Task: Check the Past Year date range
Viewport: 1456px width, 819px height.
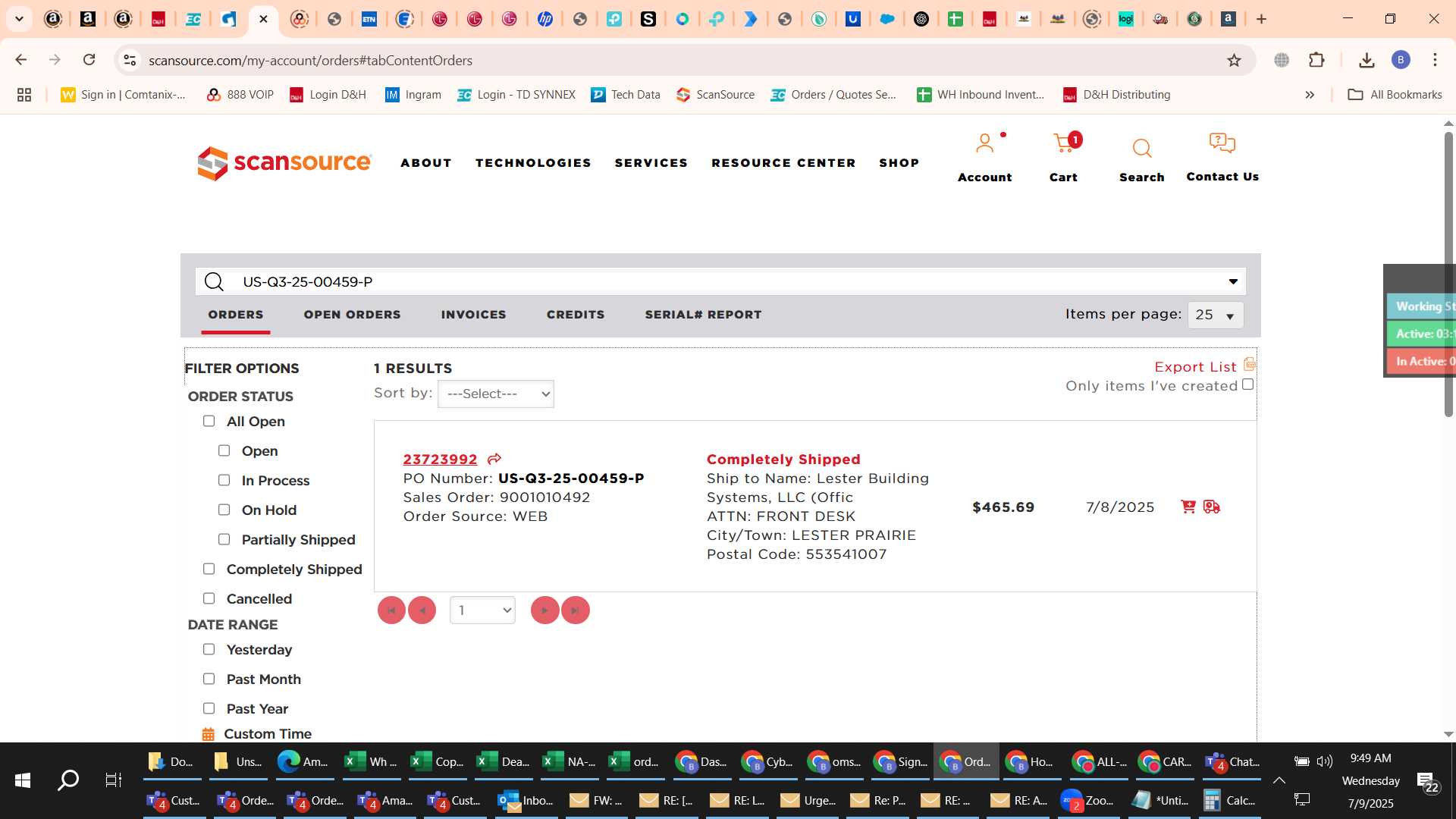Action: pos(209,708)
